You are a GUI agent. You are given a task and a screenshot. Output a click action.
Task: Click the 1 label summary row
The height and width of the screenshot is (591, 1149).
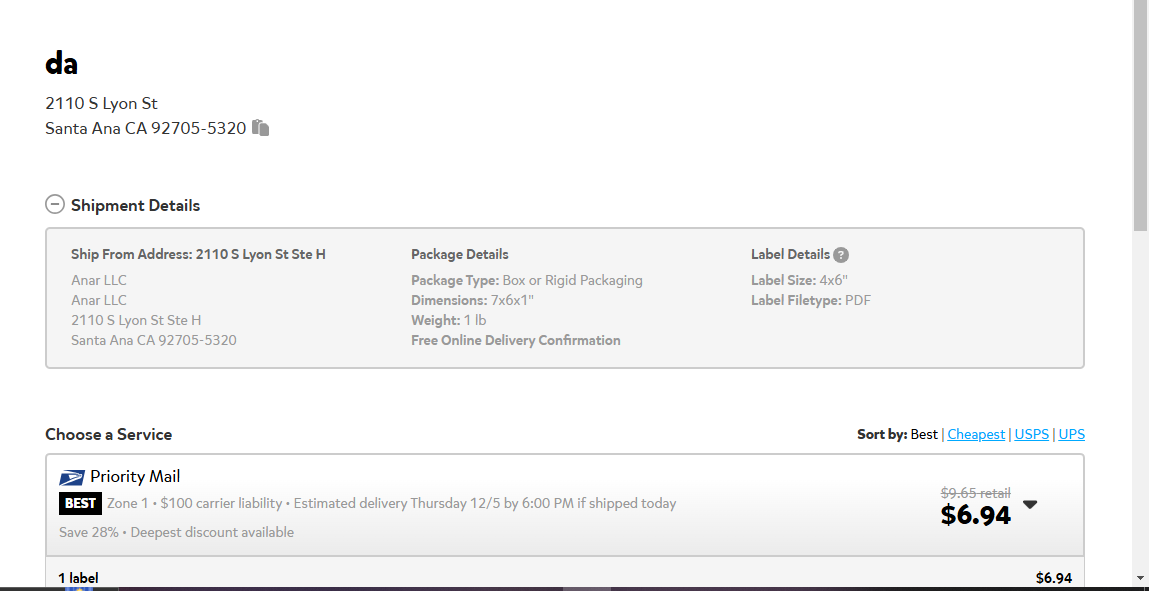565,576
